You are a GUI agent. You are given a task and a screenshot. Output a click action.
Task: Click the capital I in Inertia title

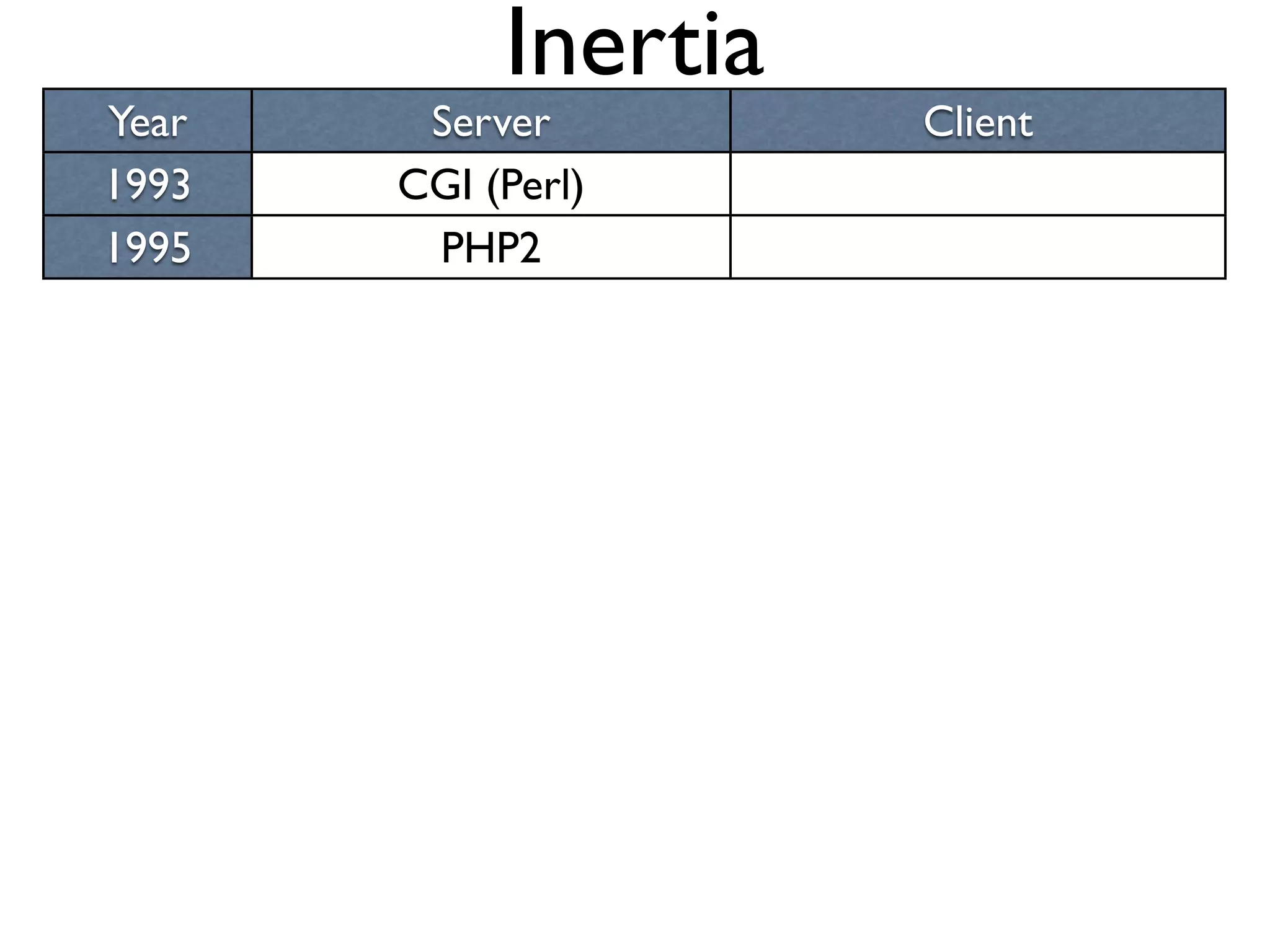pos(517,44)
